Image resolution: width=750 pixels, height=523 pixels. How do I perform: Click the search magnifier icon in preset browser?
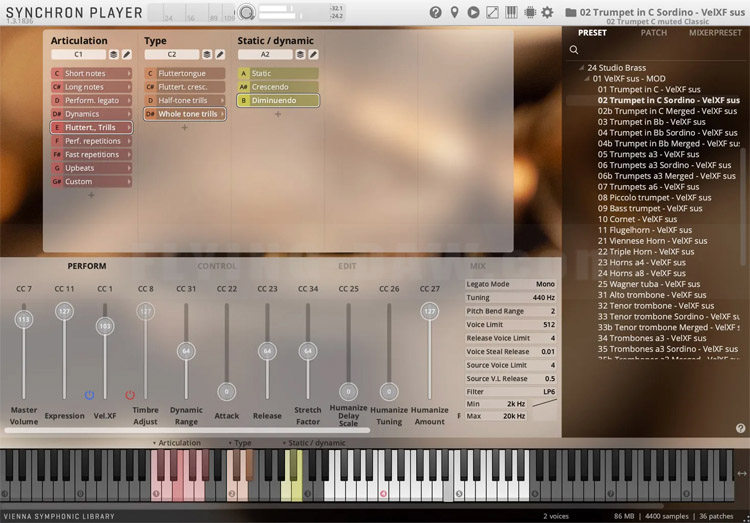574,50
